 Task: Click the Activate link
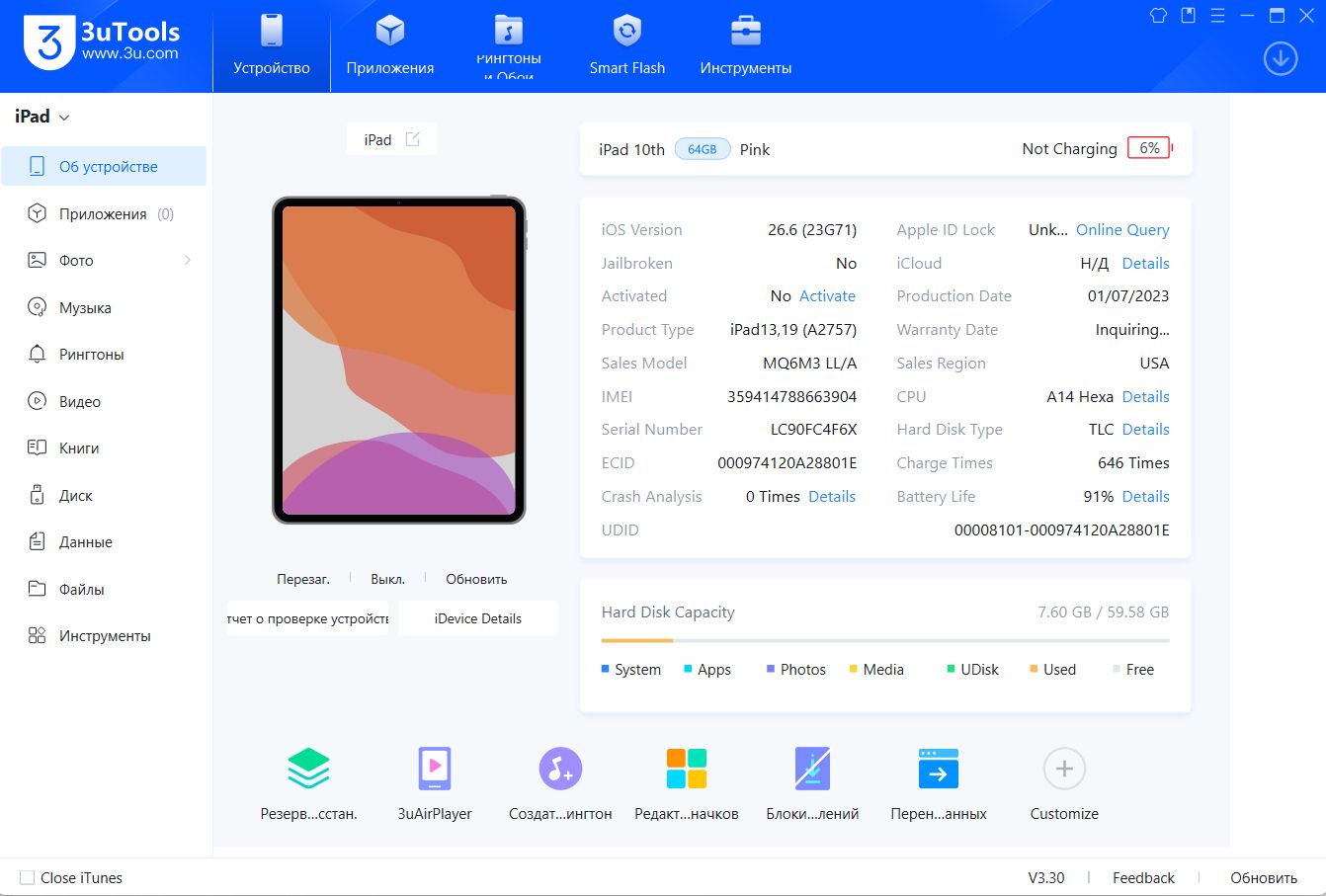pos(827,296)
